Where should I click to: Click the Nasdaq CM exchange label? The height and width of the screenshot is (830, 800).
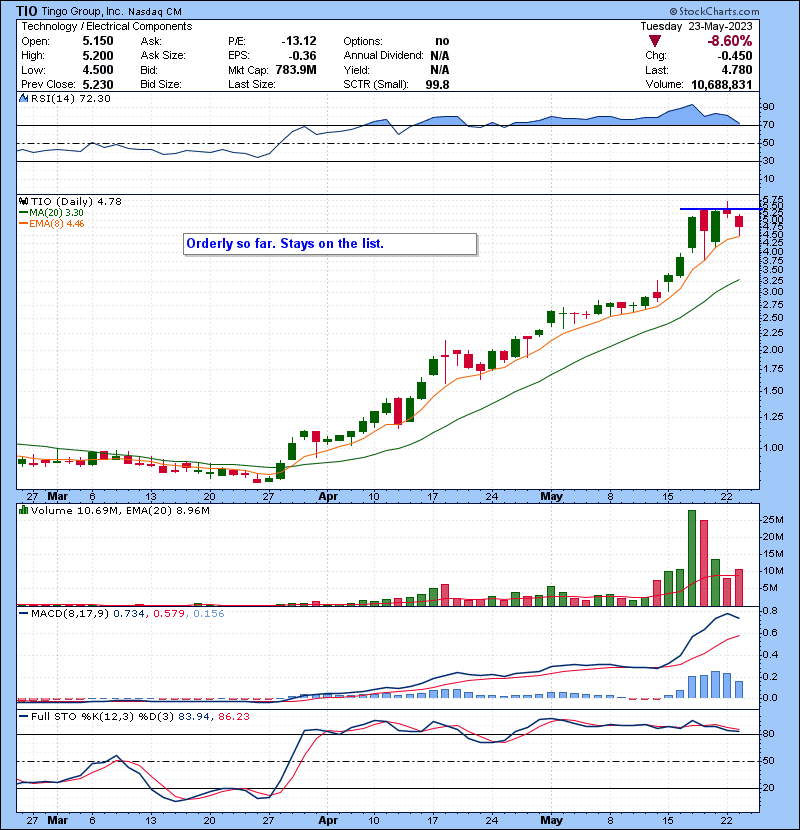click(155, 12)
